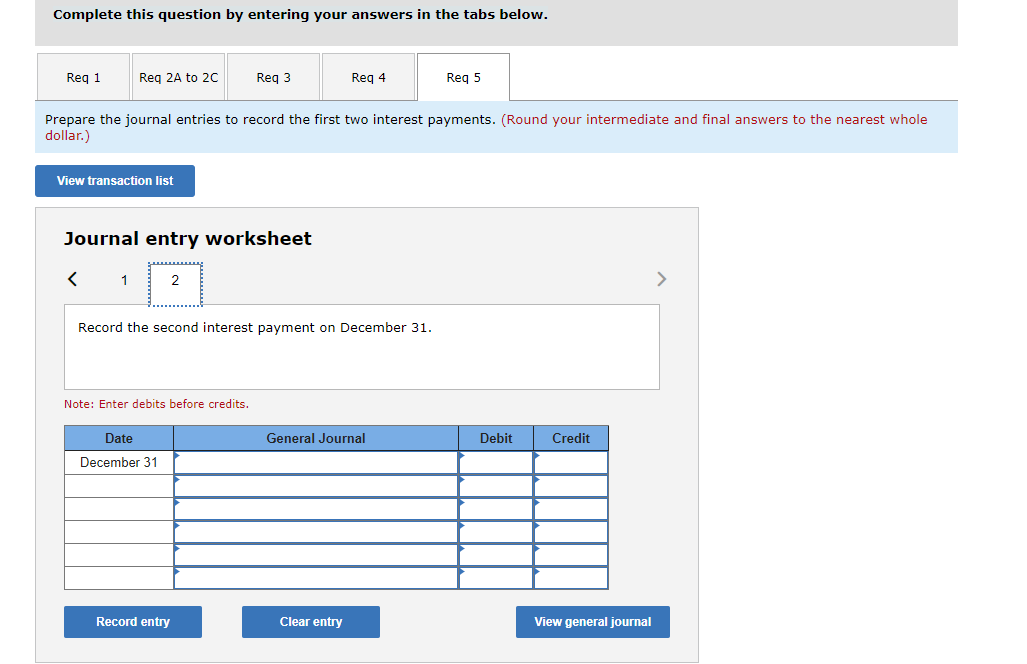Open the Req 3 tab

click(273, 77)
